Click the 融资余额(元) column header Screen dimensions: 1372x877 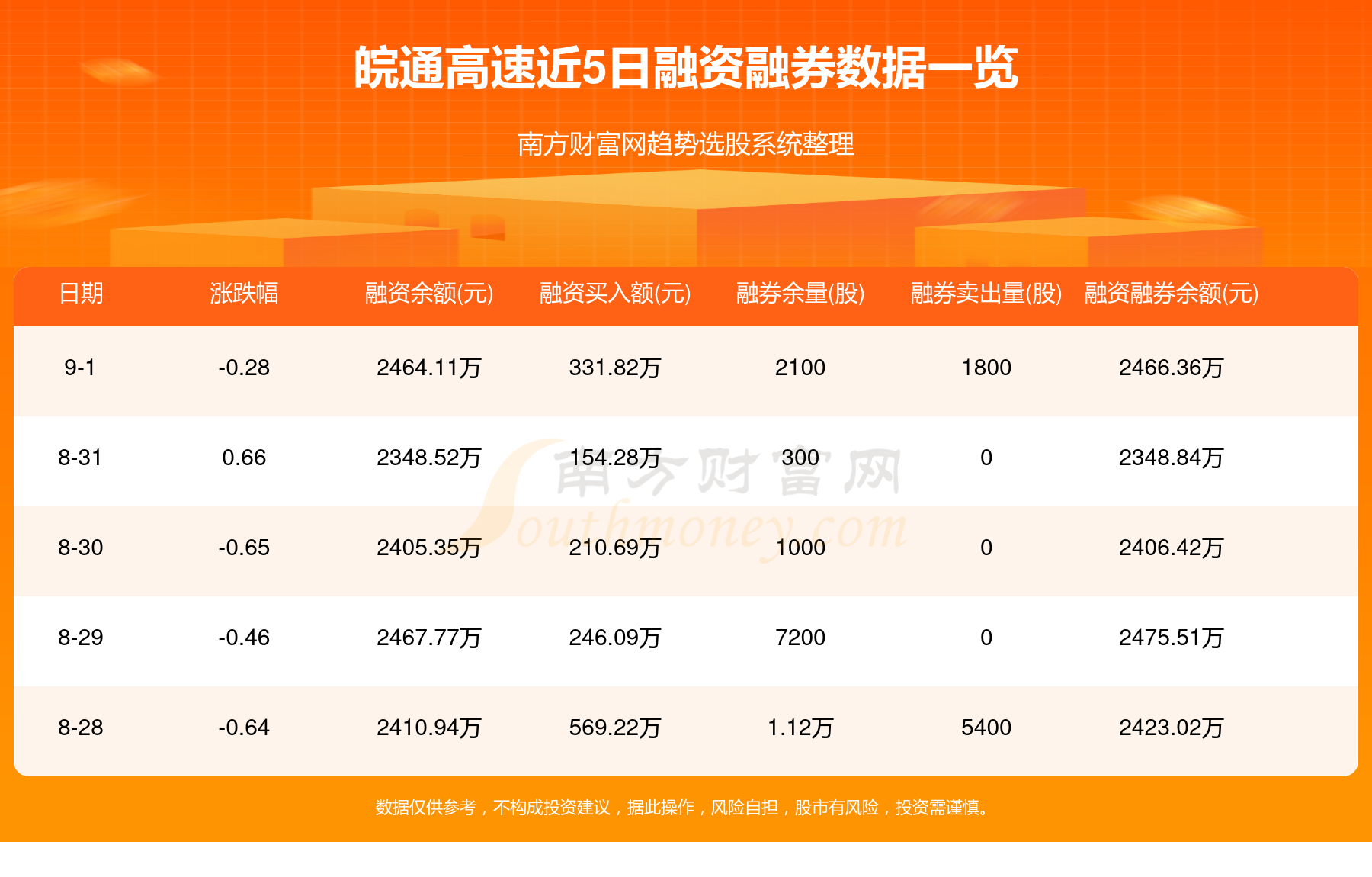429,293
